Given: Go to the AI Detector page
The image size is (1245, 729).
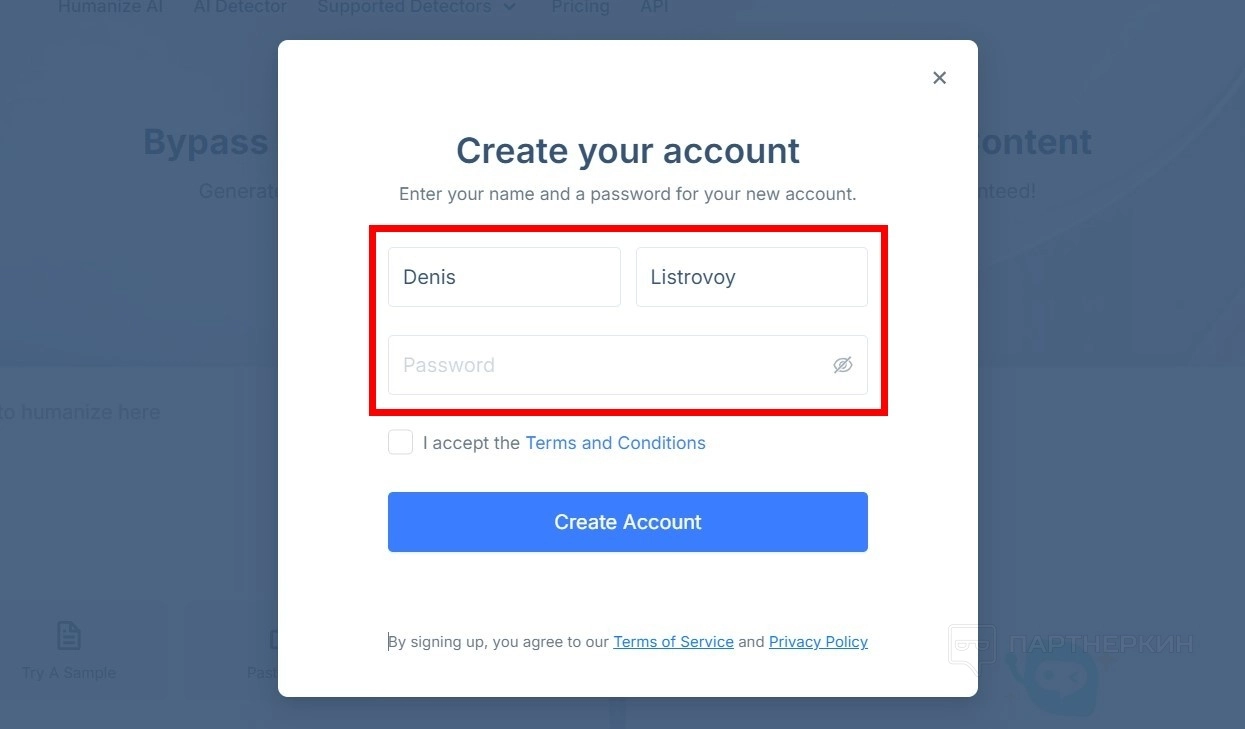Looking at the screenshot, I should [x=240, y=7].
